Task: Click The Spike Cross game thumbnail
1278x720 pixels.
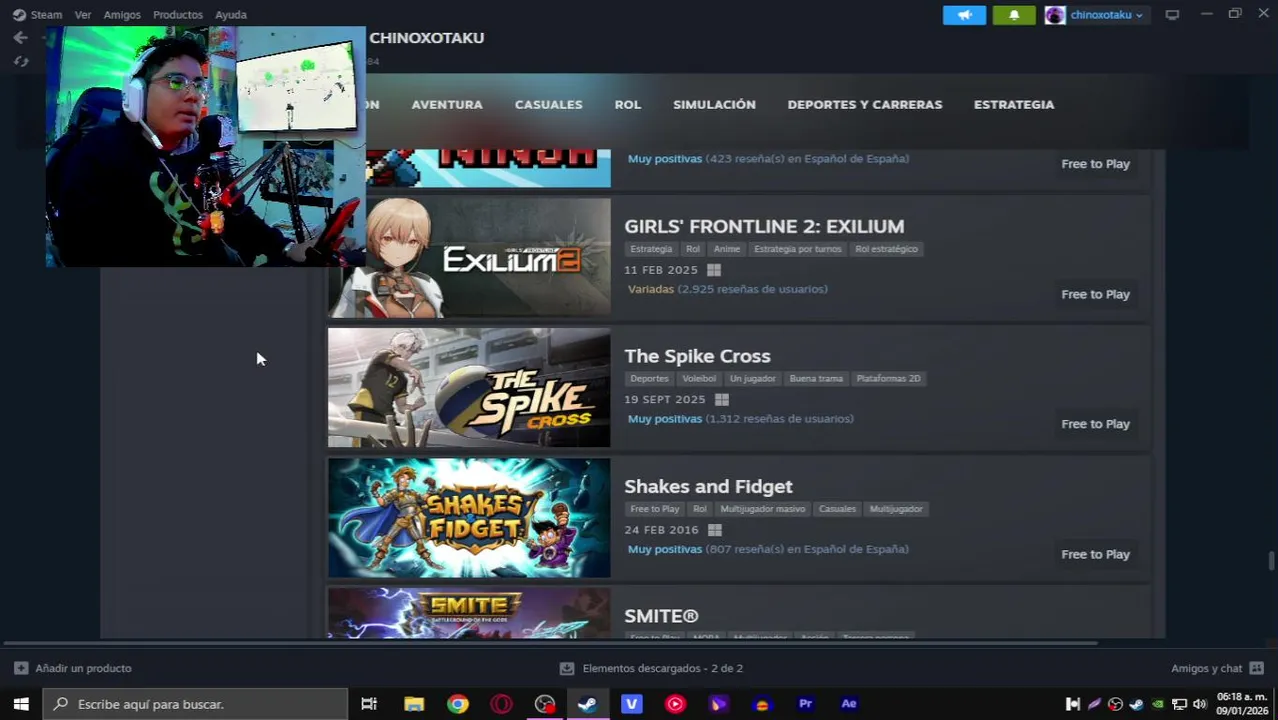Action: pyautogui.click(x=469, y=388)
